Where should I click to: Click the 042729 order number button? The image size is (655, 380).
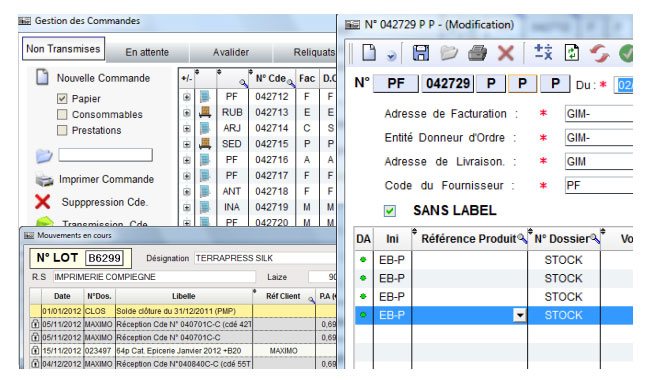(x=448, y=84)
